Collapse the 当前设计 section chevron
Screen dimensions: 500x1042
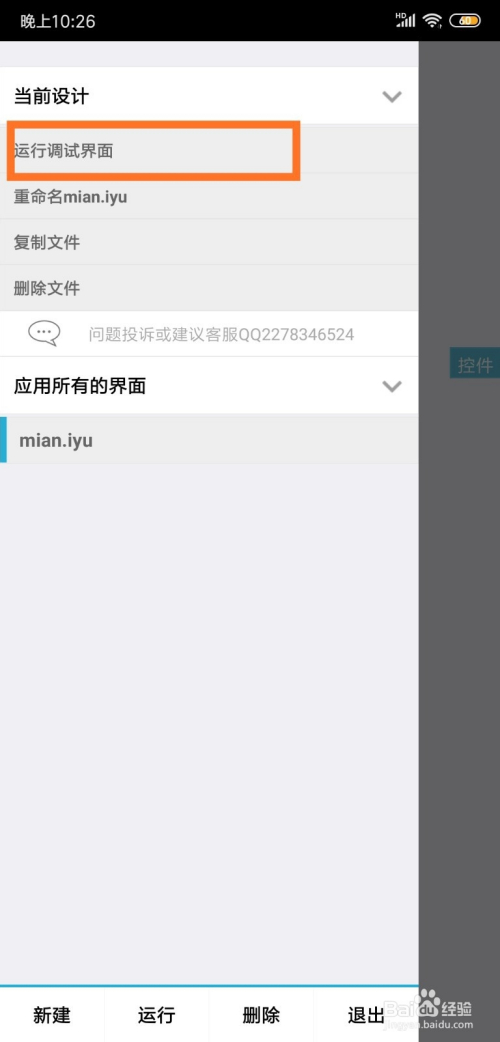(392, 97)
